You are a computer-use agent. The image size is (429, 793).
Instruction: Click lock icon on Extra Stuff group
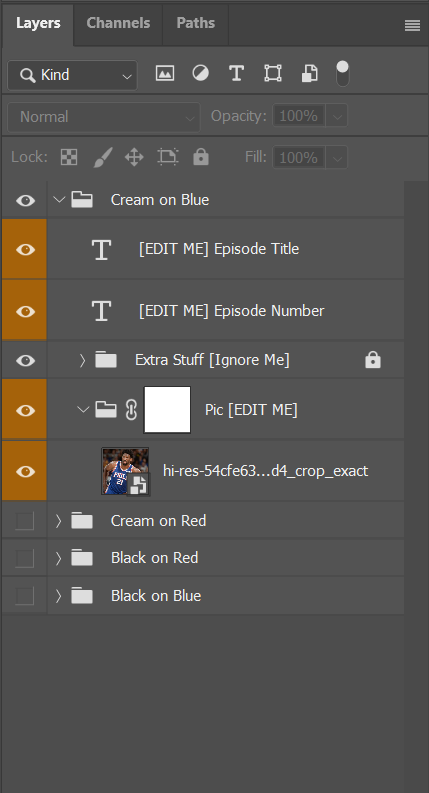click(x=373, y=360)
